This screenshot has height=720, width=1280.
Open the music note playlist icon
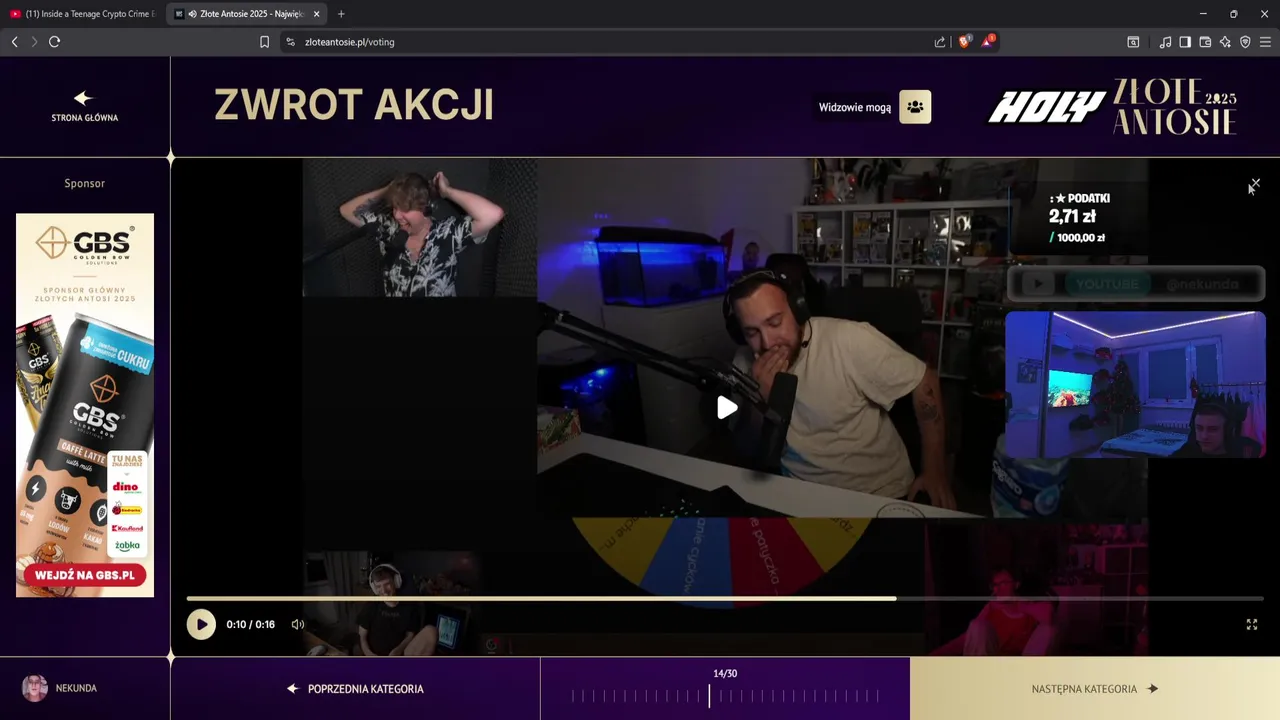(1165, 42)
